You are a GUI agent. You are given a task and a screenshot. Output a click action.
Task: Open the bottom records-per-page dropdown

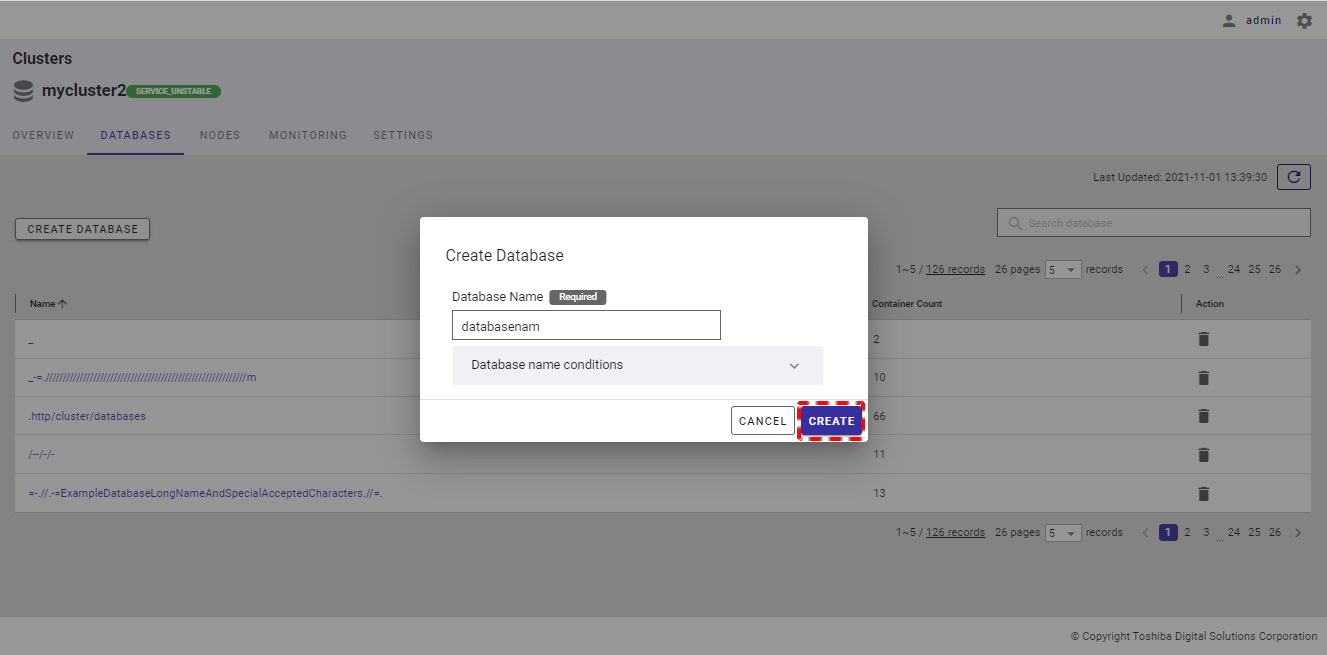tap(1063, 533)
